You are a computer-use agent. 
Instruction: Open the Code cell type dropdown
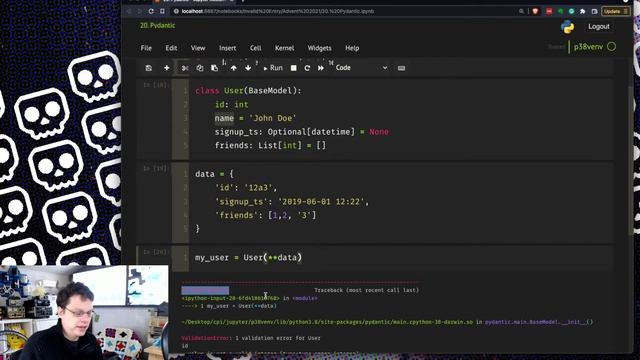pos(361,68)
